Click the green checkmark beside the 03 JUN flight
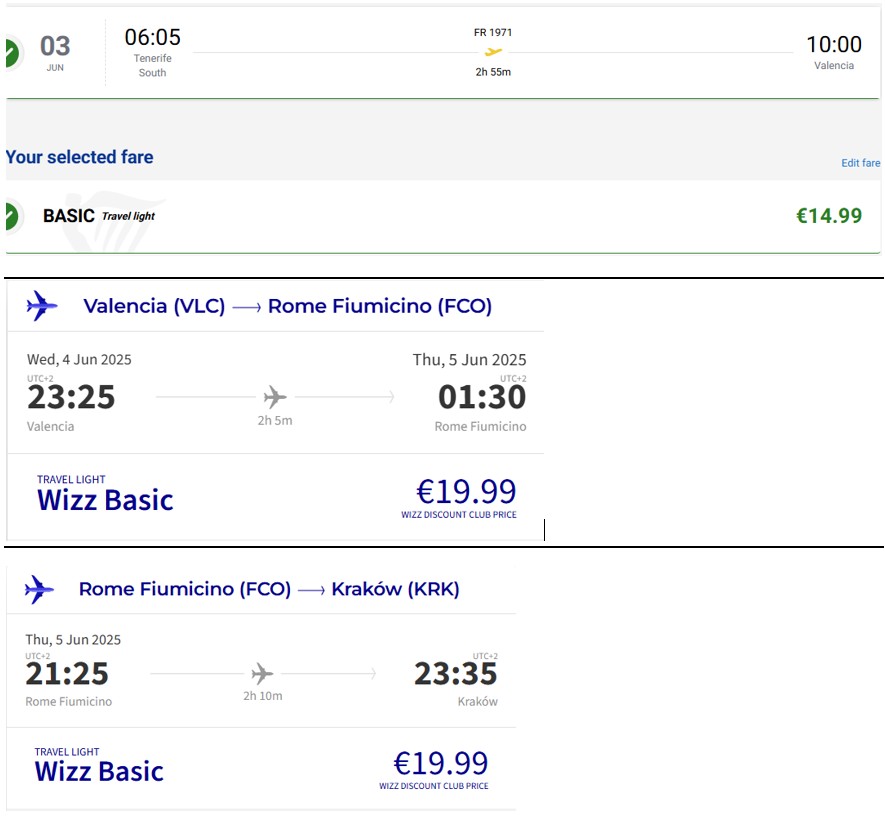This screenshot has width=885, height=825. pyautogui.click(x=12, y=54)
